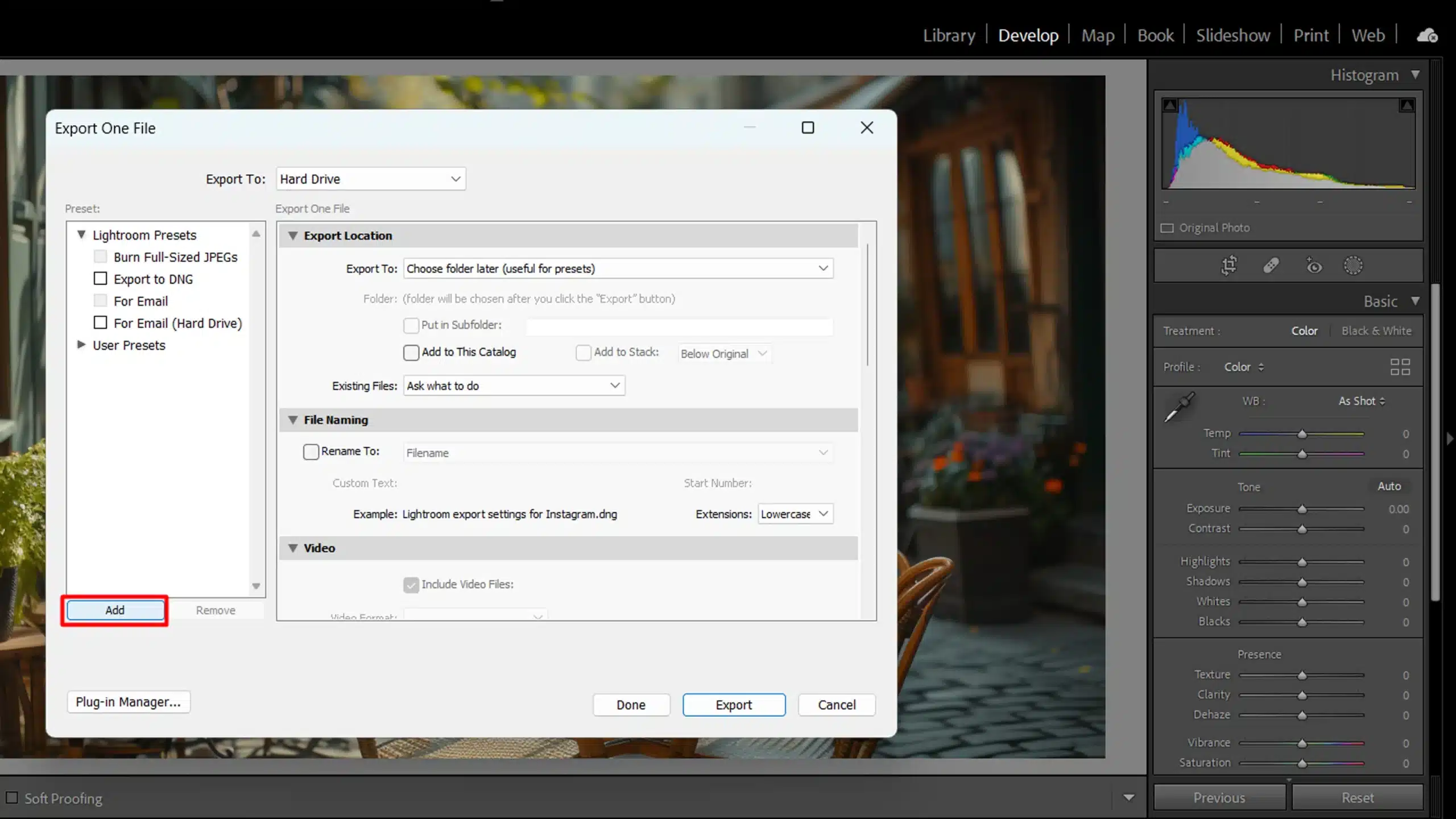
Task: Enable Add to This Catalog checkbox
Action: coord(411,352)
